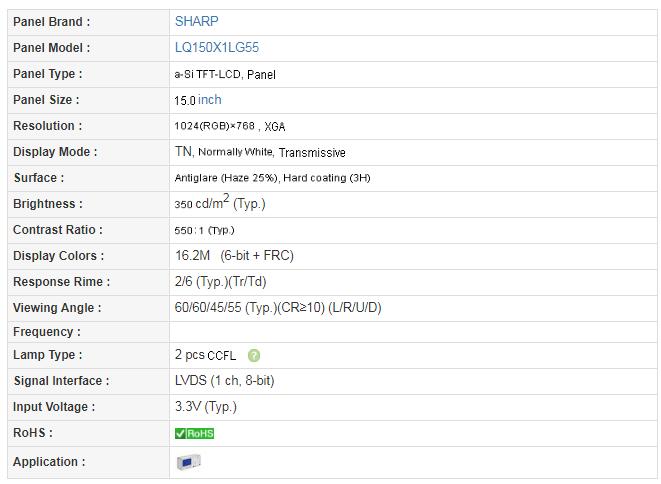This screenshot has width=661, height=484.
Task: Open the LQ150X1LG55 panel model link
Action: click(x=217, y=47)
